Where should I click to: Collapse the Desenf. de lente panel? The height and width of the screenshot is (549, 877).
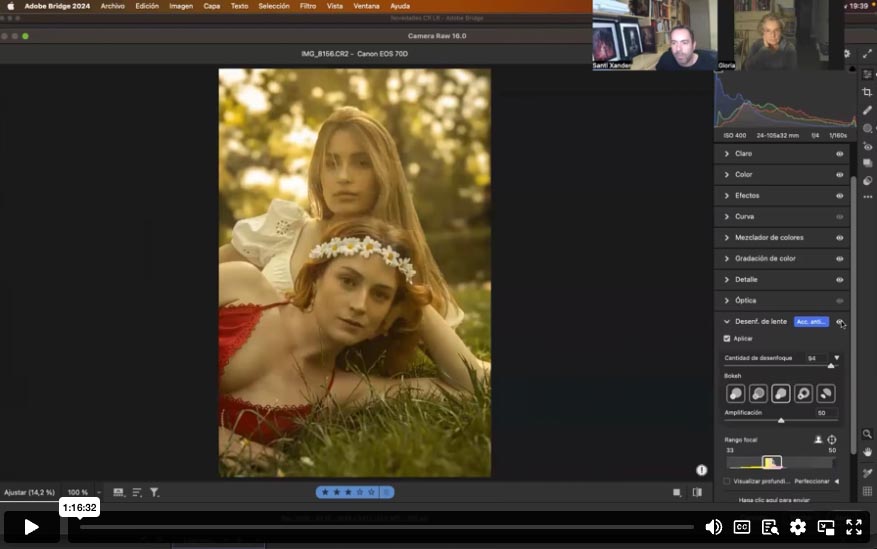(727, 322)
